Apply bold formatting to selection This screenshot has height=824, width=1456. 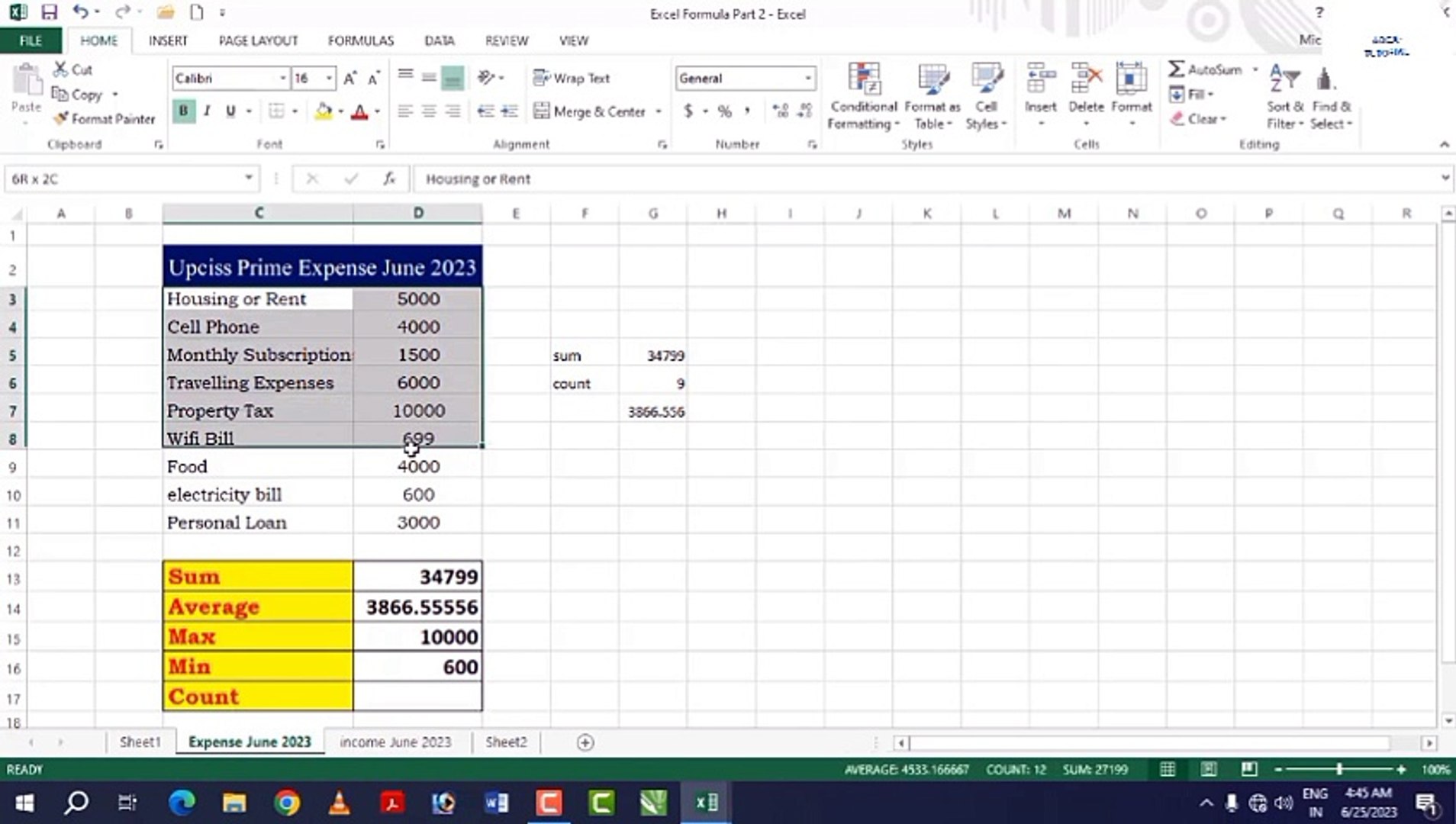(x=183, y=111)
